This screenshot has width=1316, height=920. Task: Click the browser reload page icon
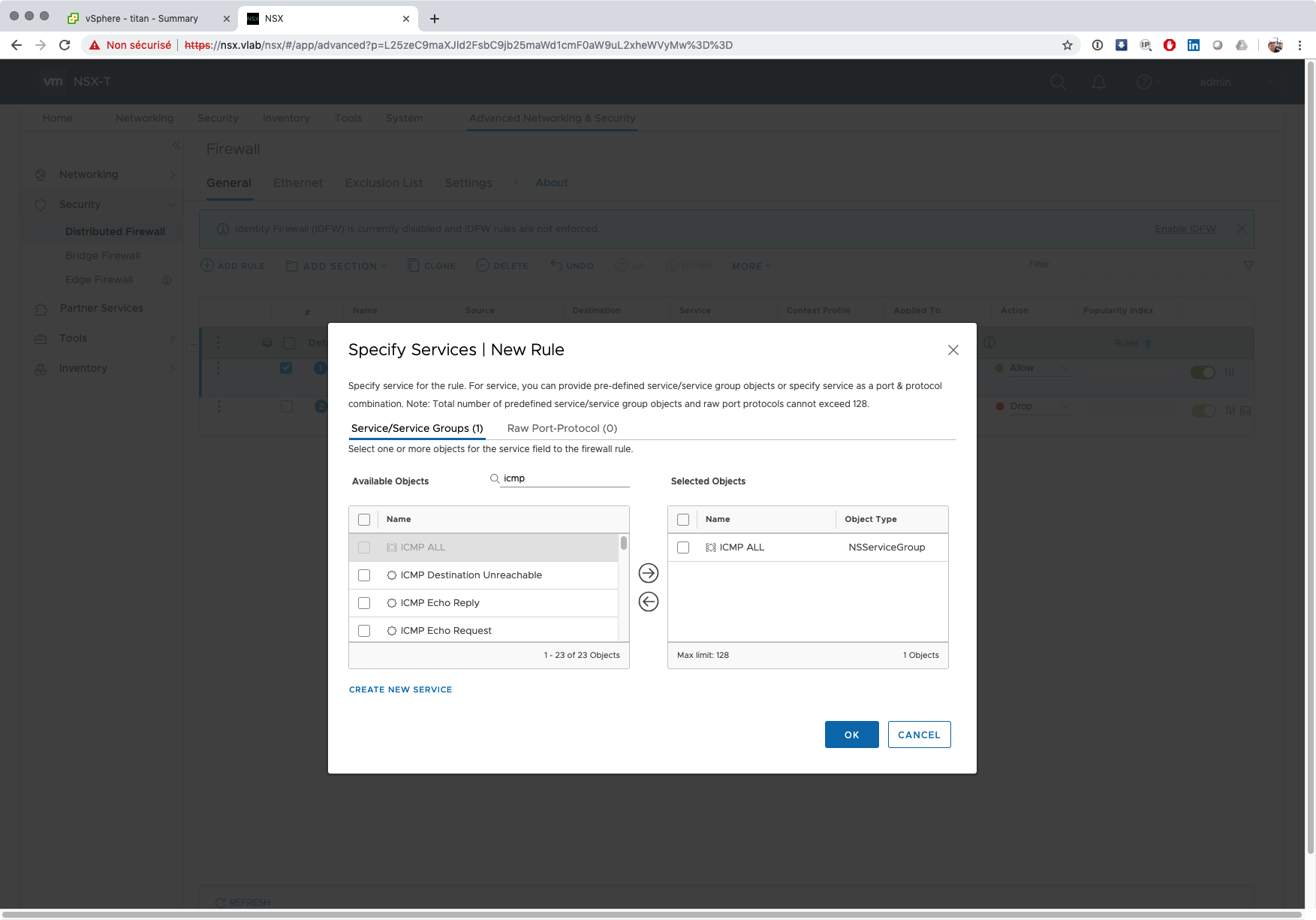[65, 45]
